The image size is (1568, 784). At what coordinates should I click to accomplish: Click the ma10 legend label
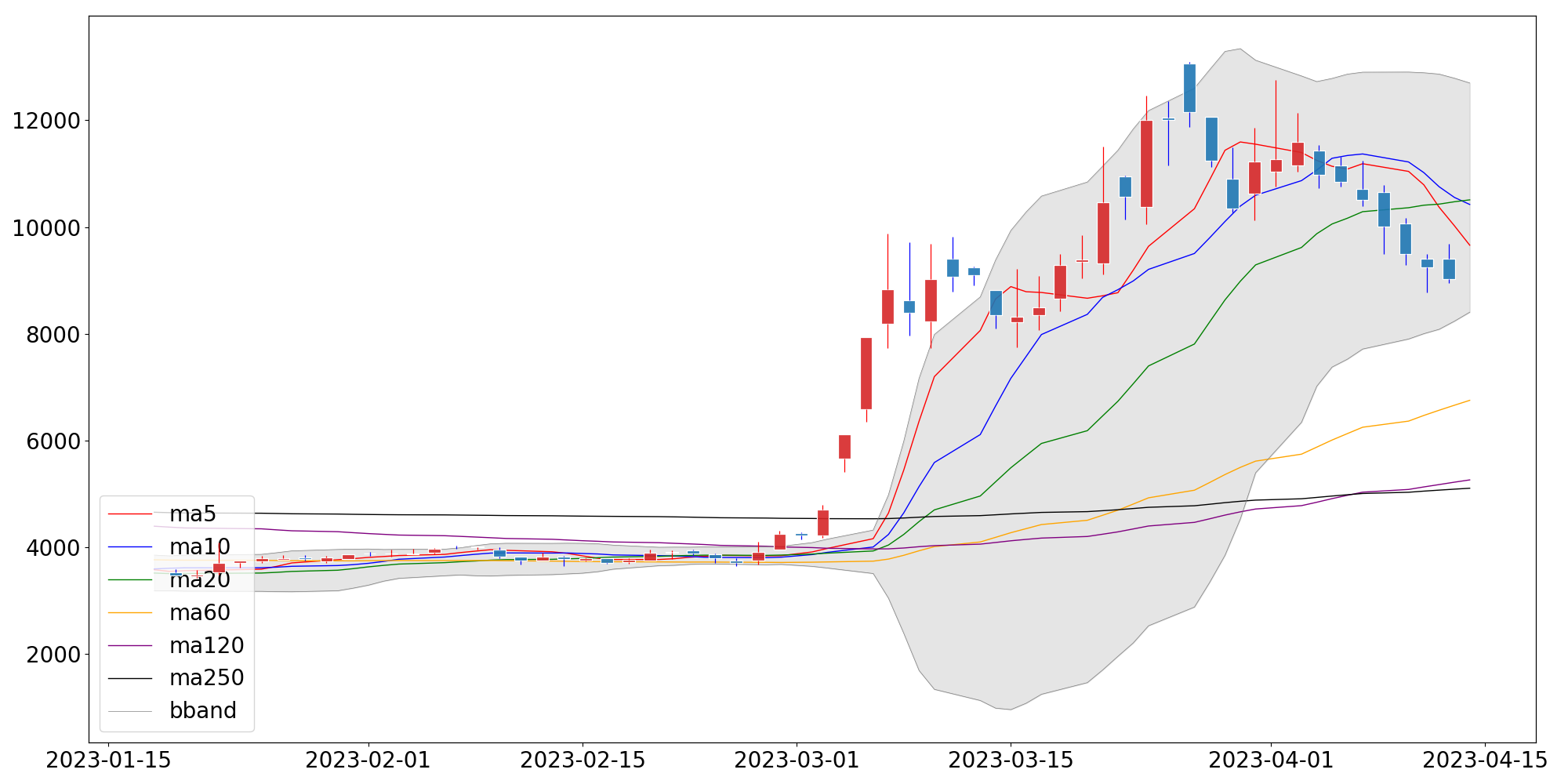tap(200, 547)
